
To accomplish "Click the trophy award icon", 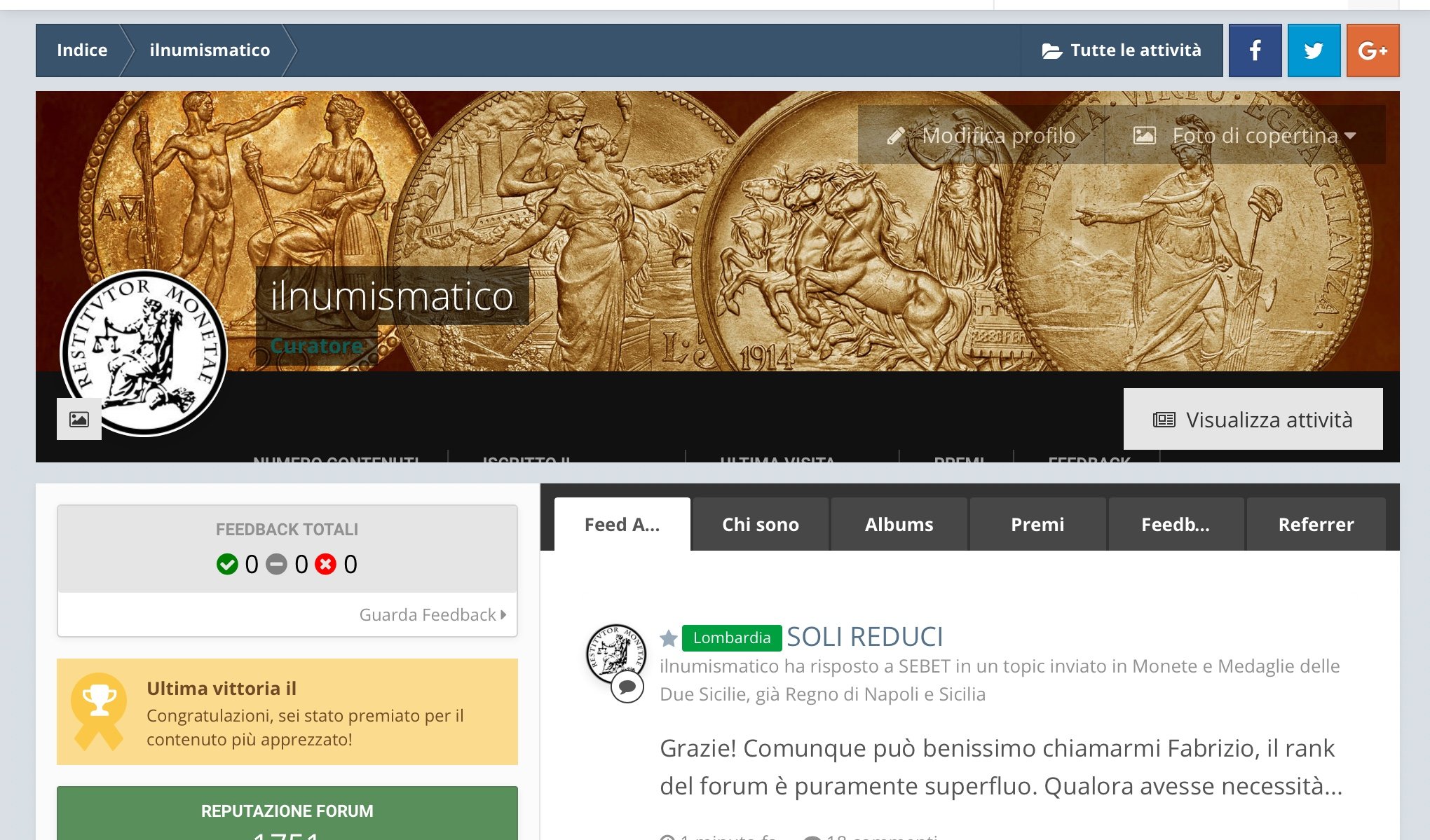I will point(100,711).
